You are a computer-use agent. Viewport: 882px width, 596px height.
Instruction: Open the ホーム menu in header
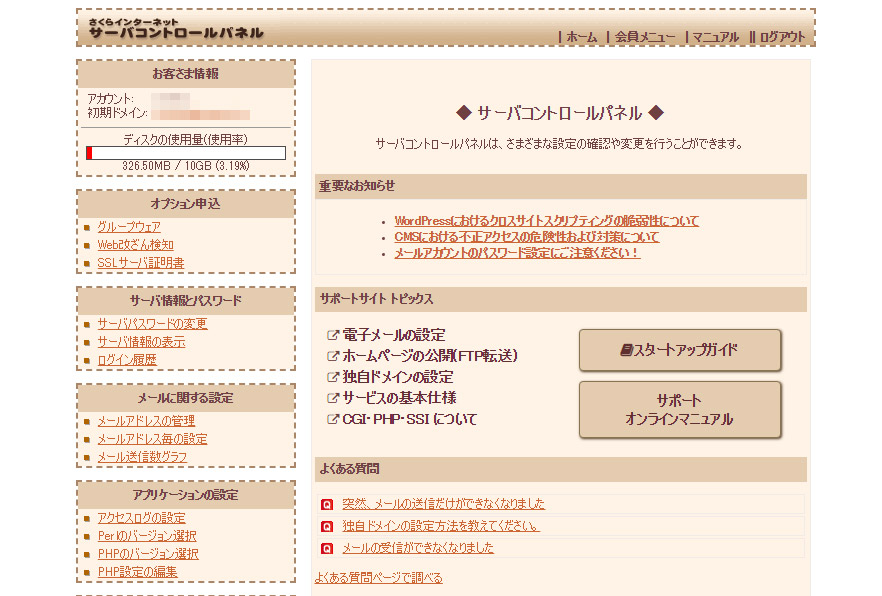click(x=581, y=37)
